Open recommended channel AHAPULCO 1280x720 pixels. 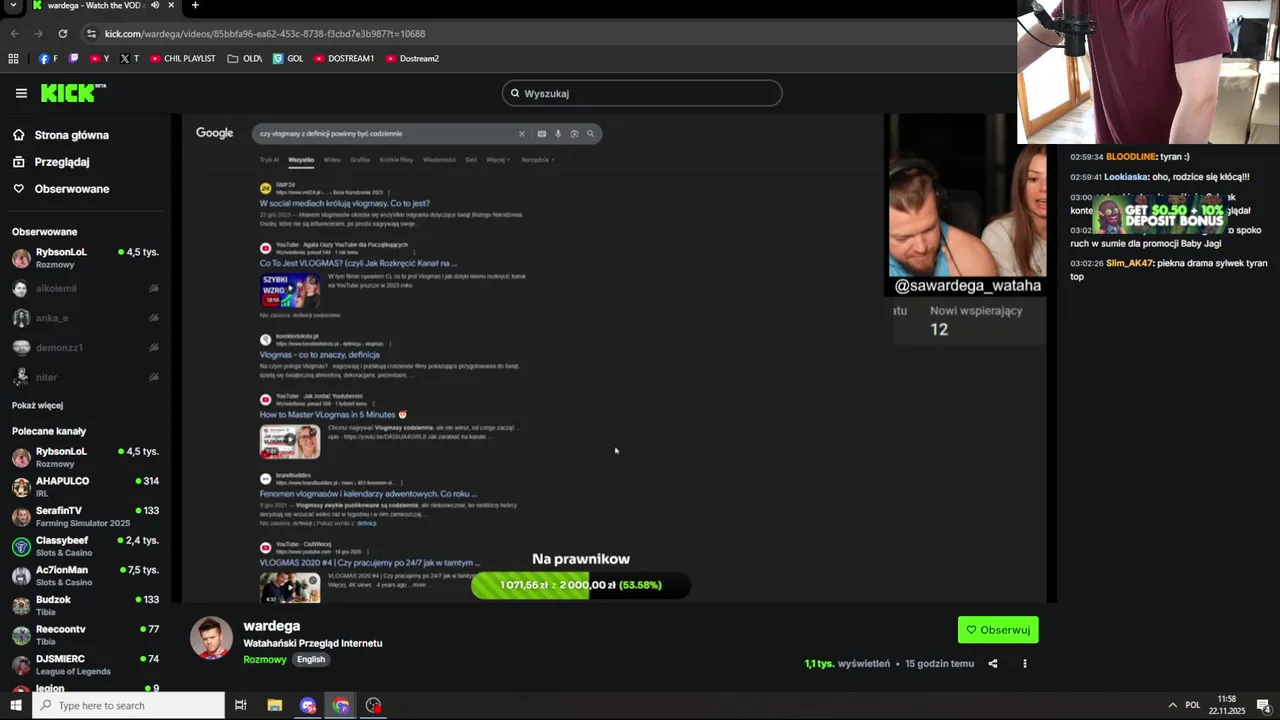click(x=85, y=487)
